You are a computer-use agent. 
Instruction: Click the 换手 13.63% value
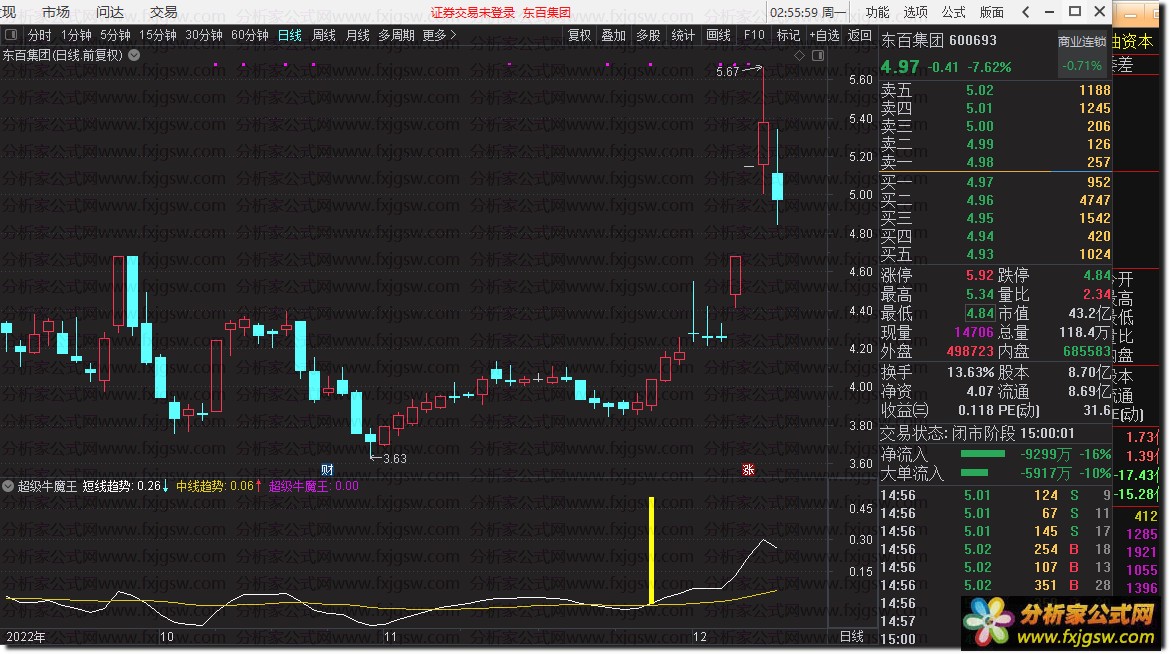pyautogui.click(x=970, y=372)
